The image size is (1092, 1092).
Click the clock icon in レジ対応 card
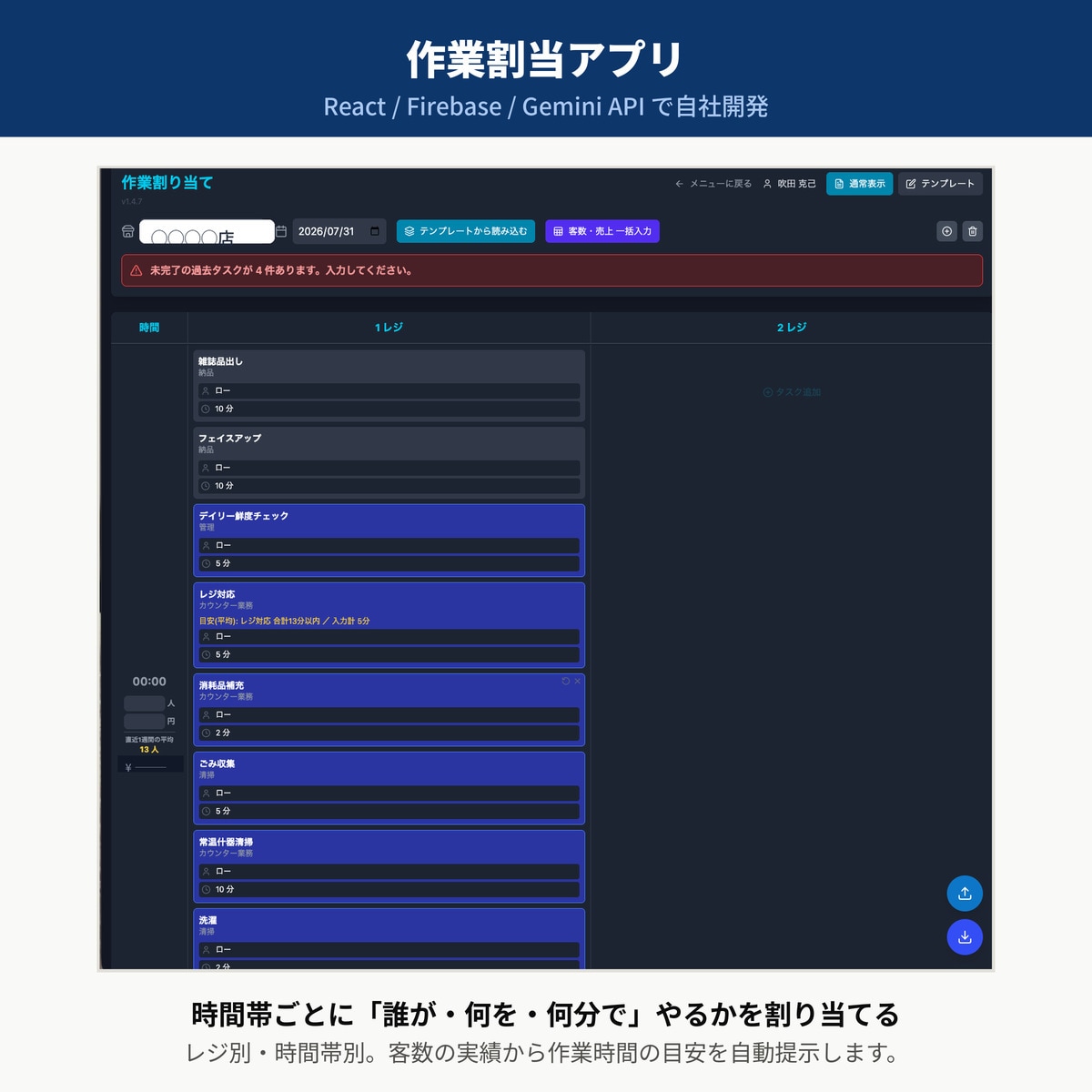[207, 655]
